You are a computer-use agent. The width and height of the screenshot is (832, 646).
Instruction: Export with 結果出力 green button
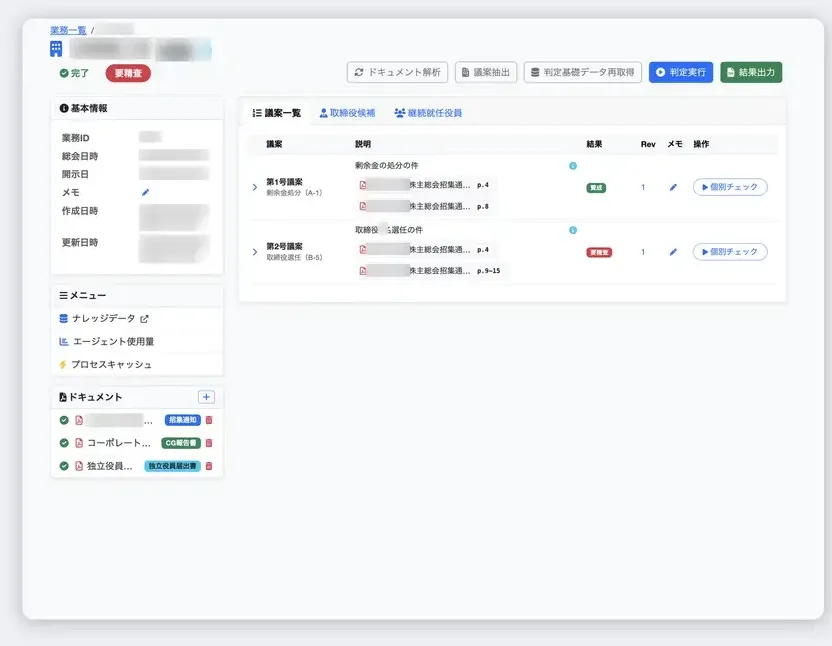click(751, 72)
